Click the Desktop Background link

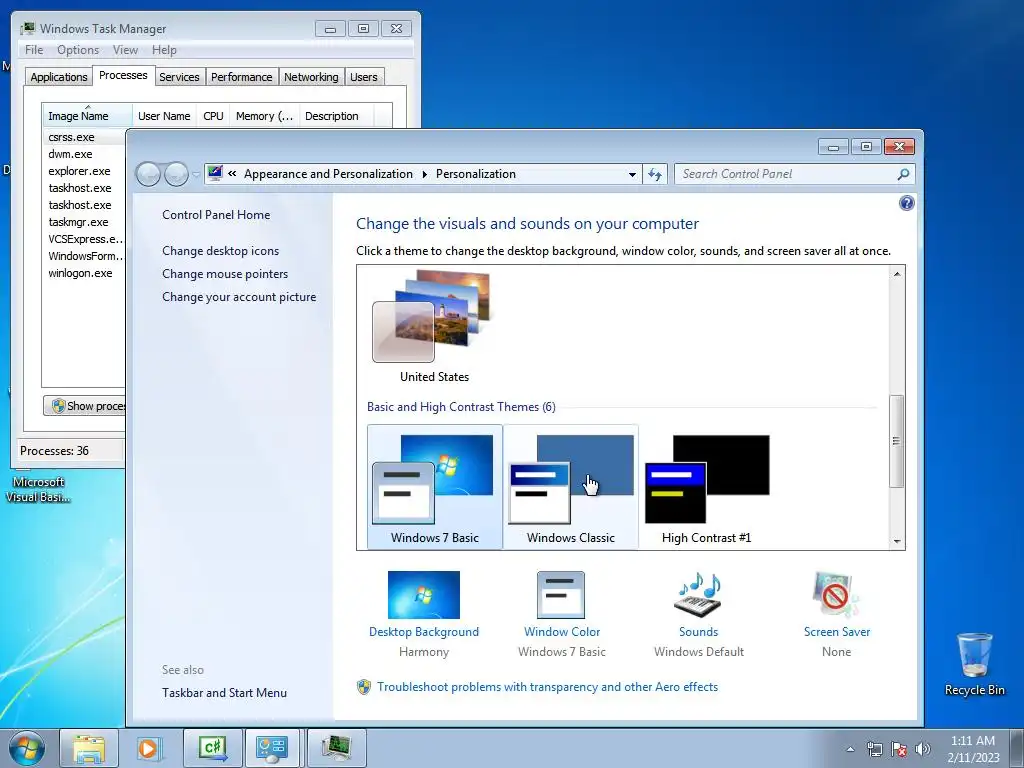pos(424,632)
